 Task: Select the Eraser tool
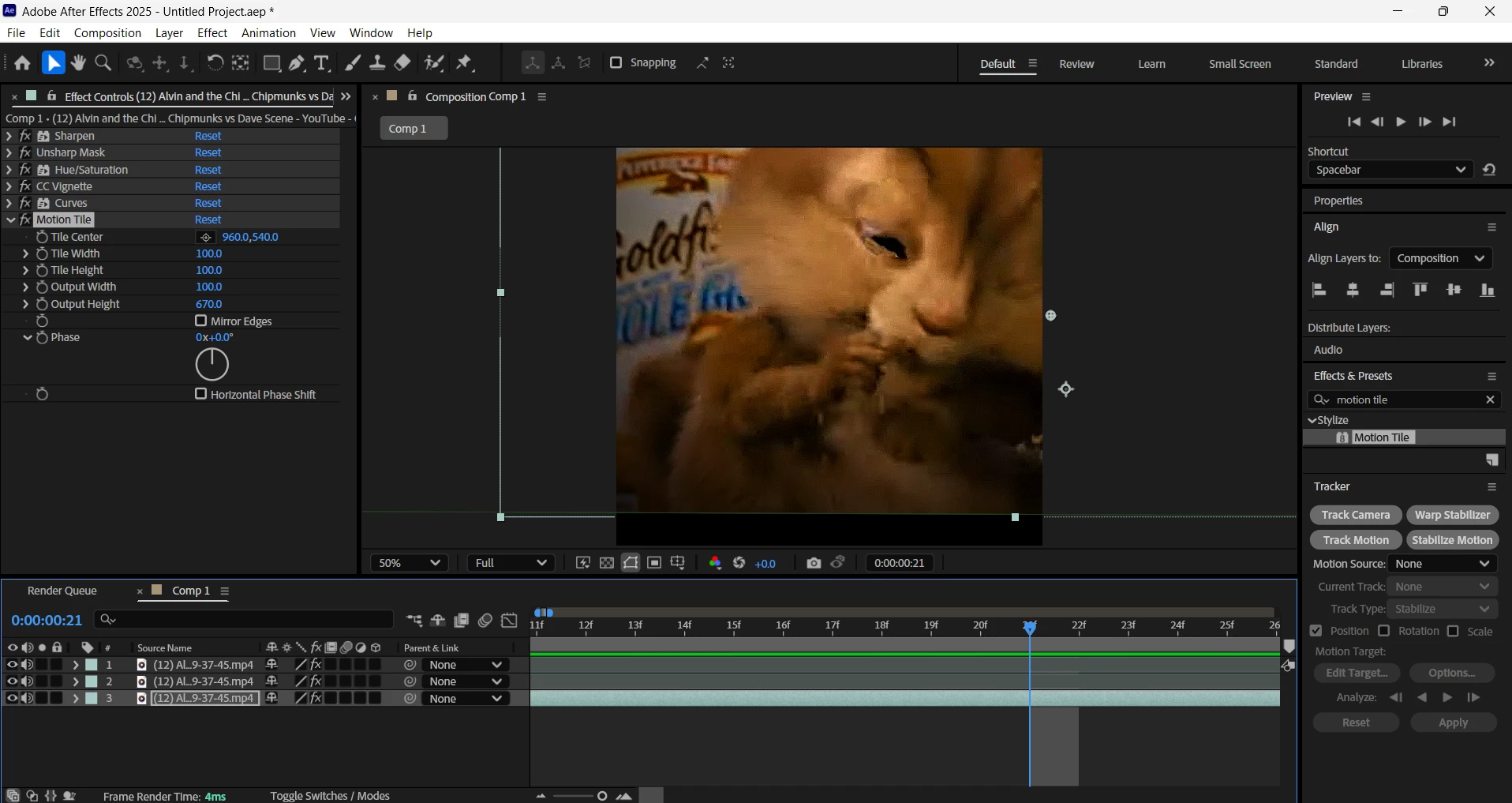point(402,63)
